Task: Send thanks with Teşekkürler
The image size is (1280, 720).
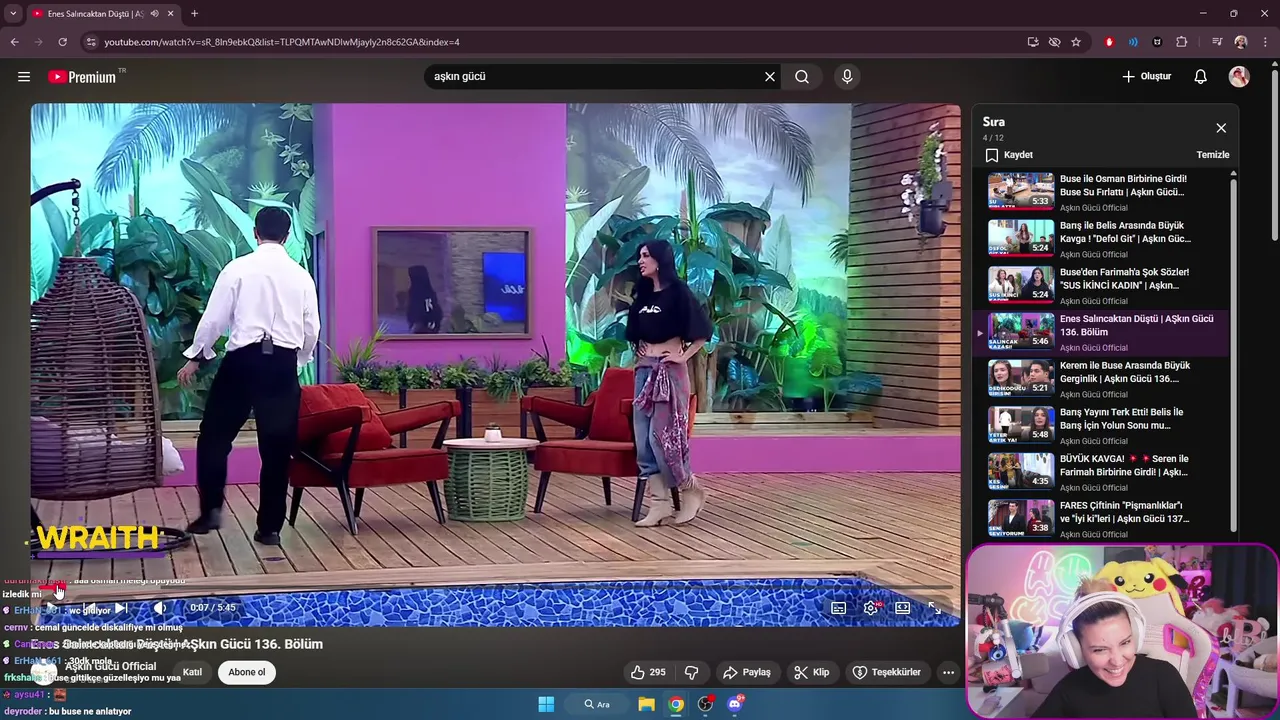Action: [x=886, y=672]
